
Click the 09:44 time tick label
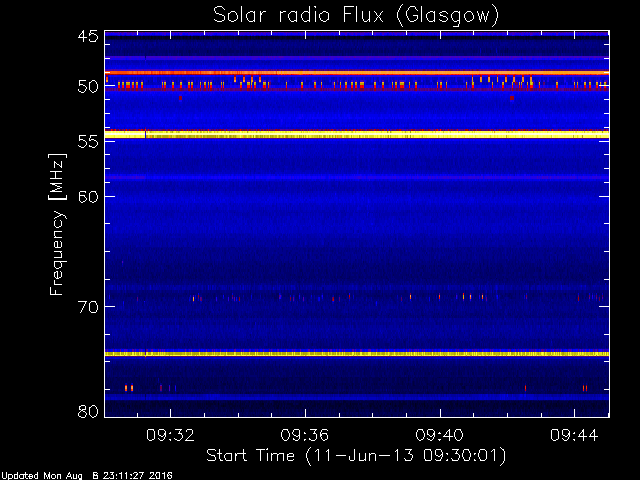pyautogui.click(x=574, y=435)
